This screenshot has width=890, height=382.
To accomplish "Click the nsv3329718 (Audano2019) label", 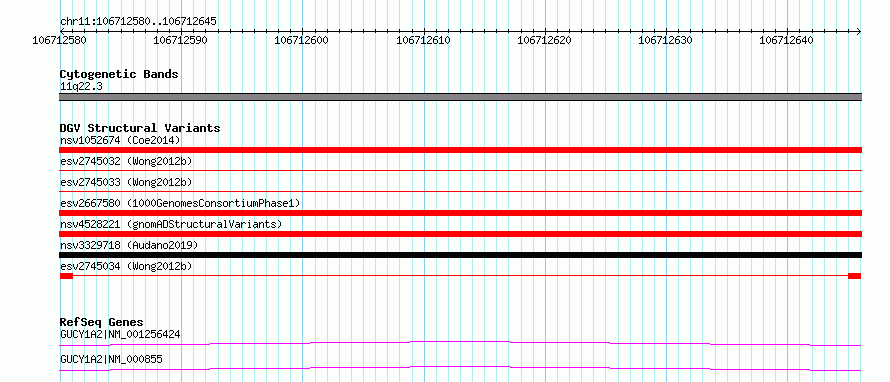I will (x=129, y=245).
